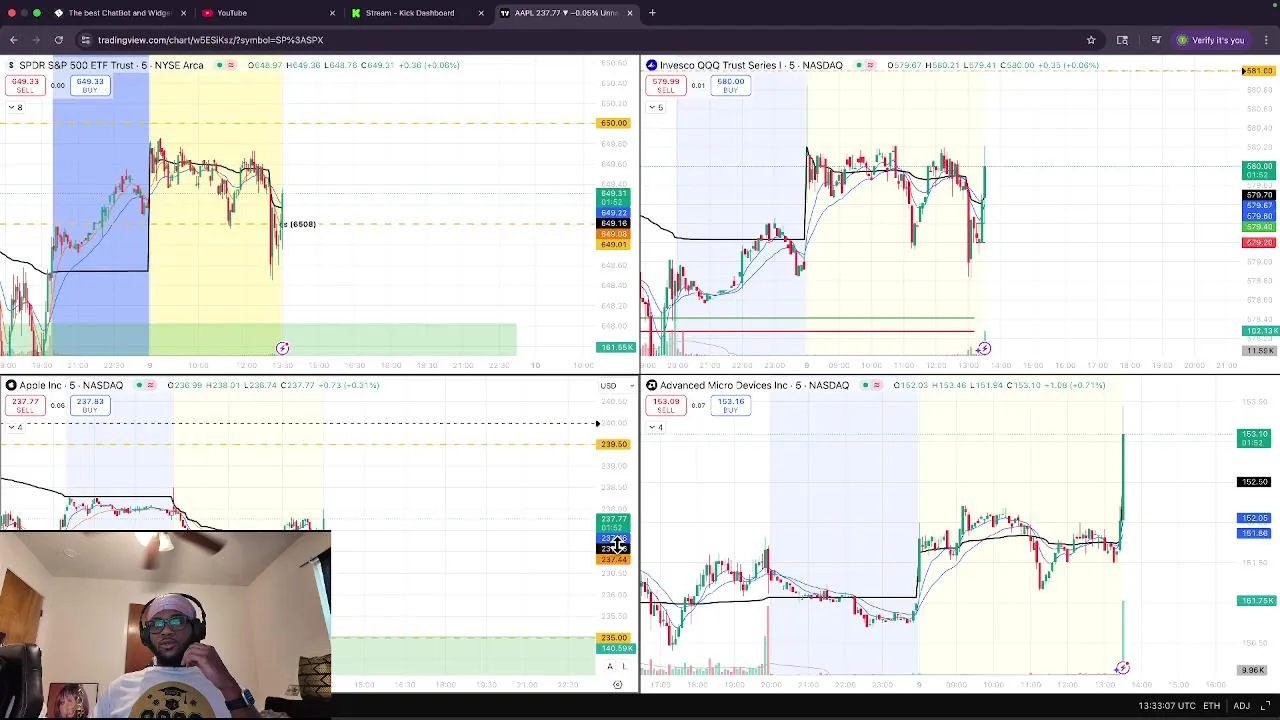
Task: Click Apple Inc 5 NASDAQ title
Action: pos(71,385)
